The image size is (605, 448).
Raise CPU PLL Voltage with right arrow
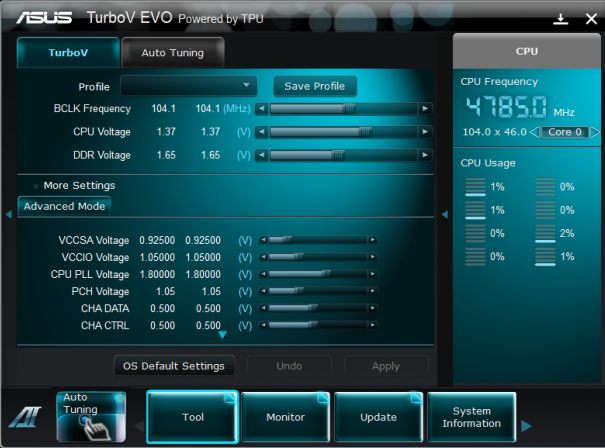point(372,274)
